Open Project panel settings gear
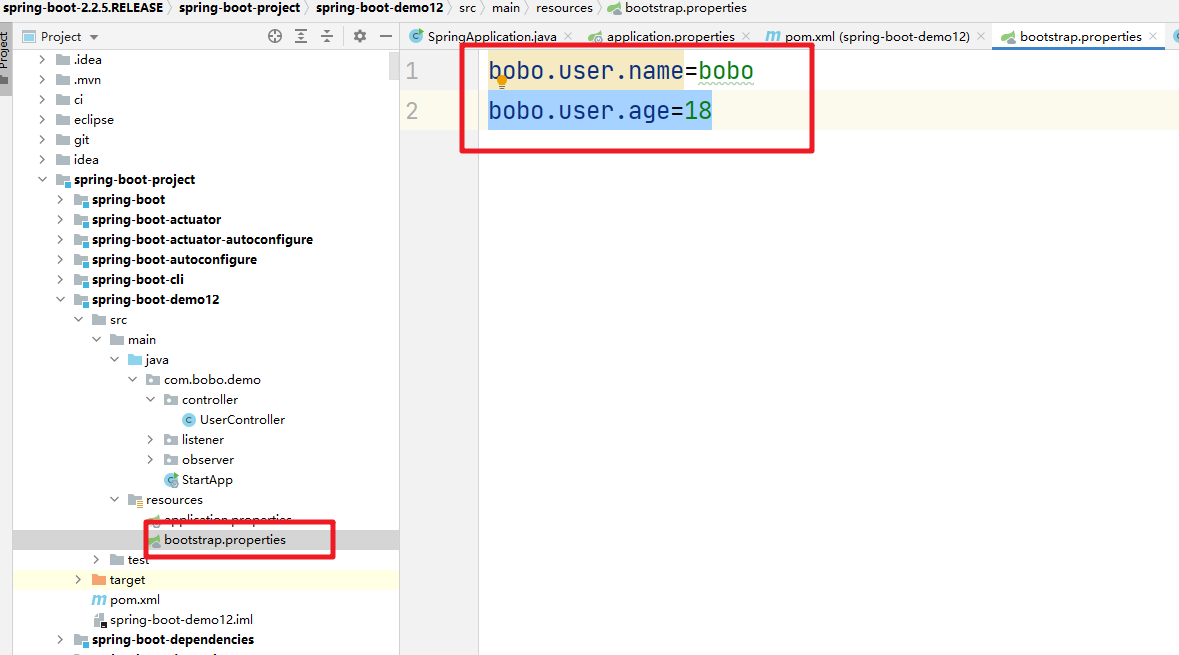Screen dimensions: 1179x655 pos(360,36)
